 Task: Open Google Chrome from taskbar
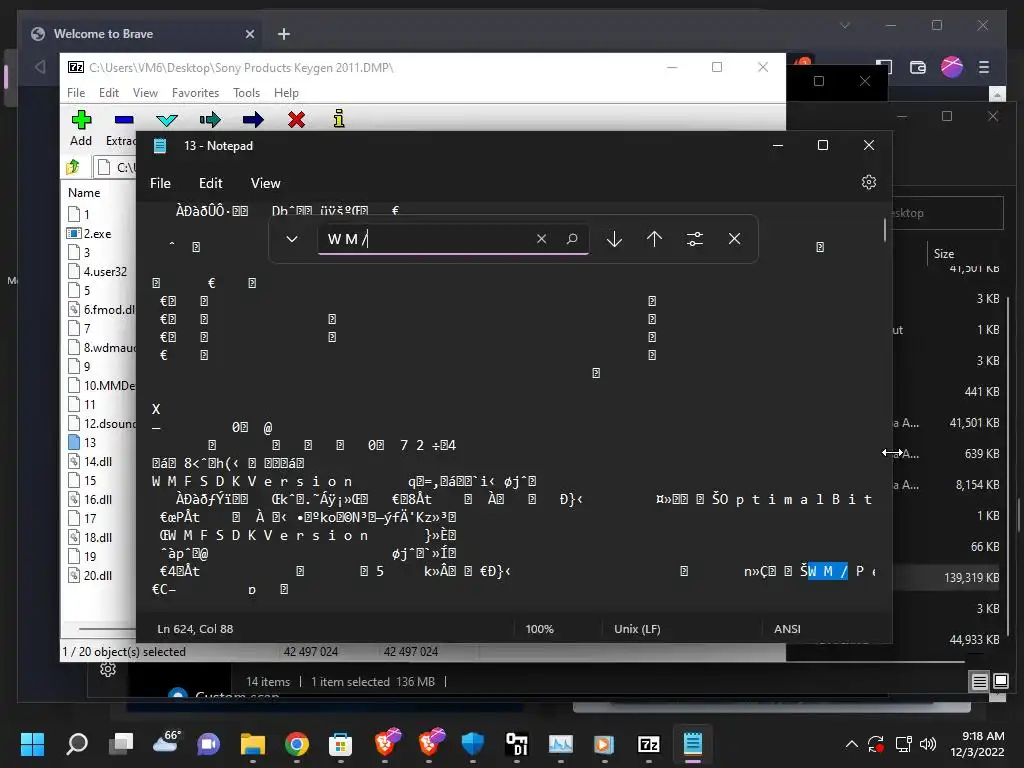(x=296, y=744)
